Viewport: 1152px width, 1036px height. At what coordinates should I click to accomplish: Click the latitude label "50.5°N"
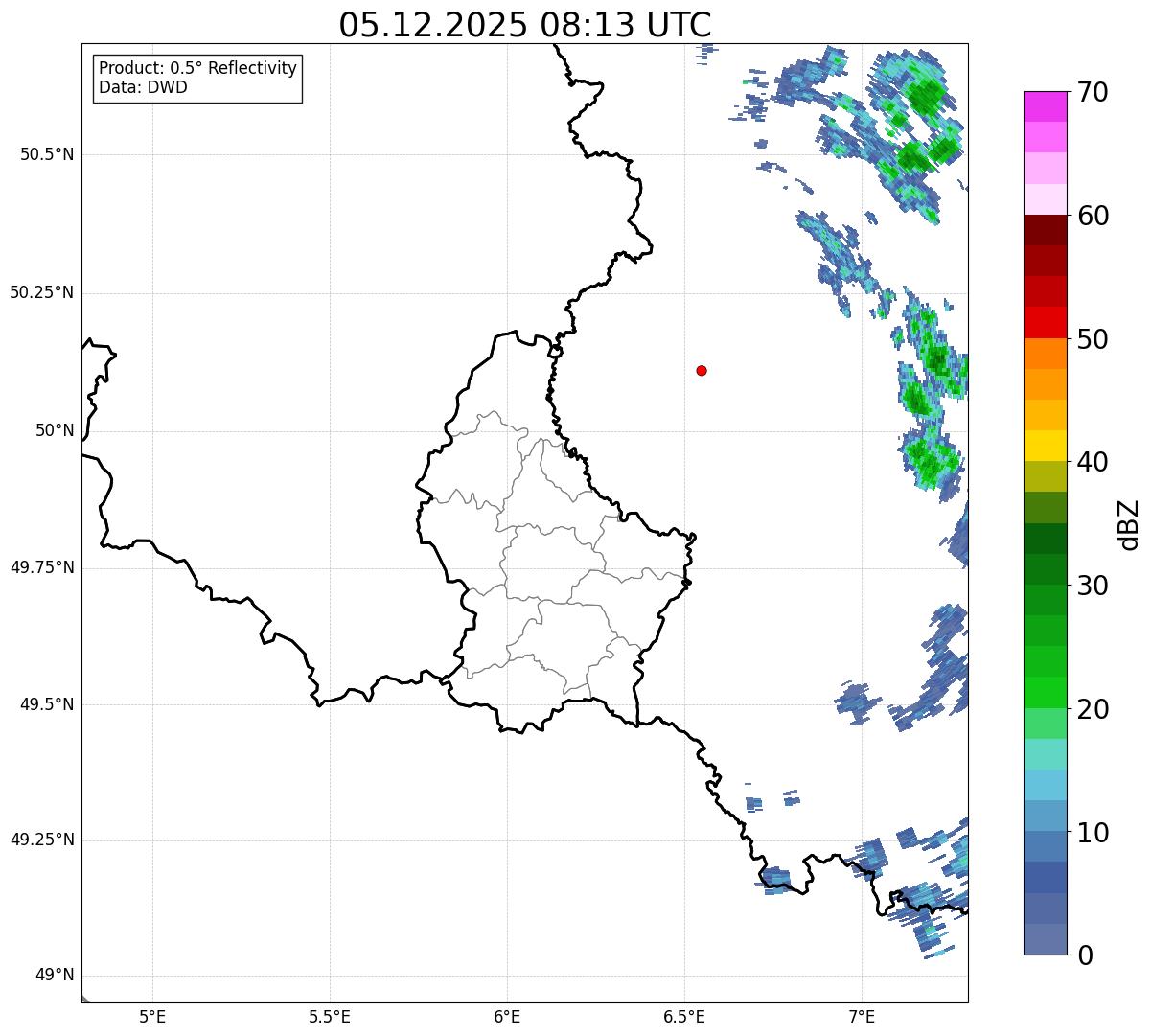point(47,154)
